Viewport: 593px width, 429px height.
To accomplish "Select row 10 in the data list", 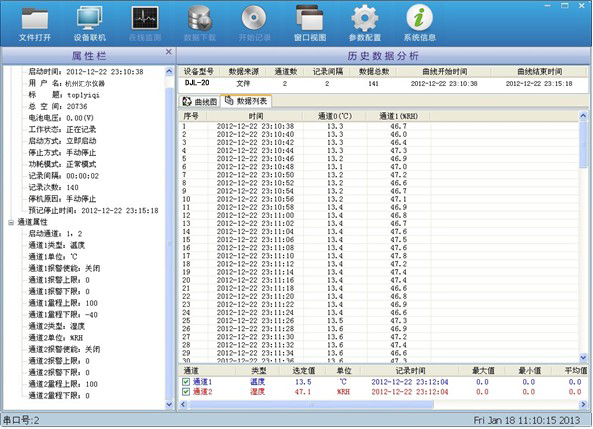I will coord(378,199).
